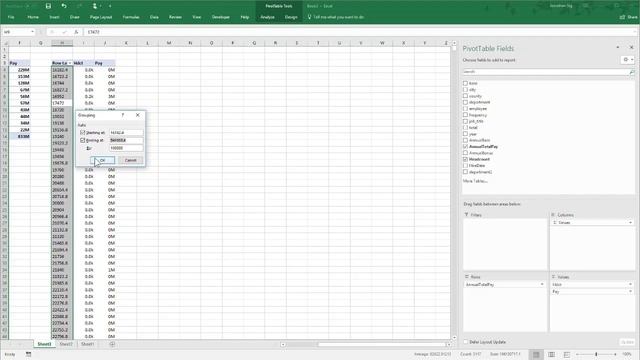The image size is (640, 360).
Task: Switch to the Sheet1 worksheet tab
Action: (x=87, y=344)
